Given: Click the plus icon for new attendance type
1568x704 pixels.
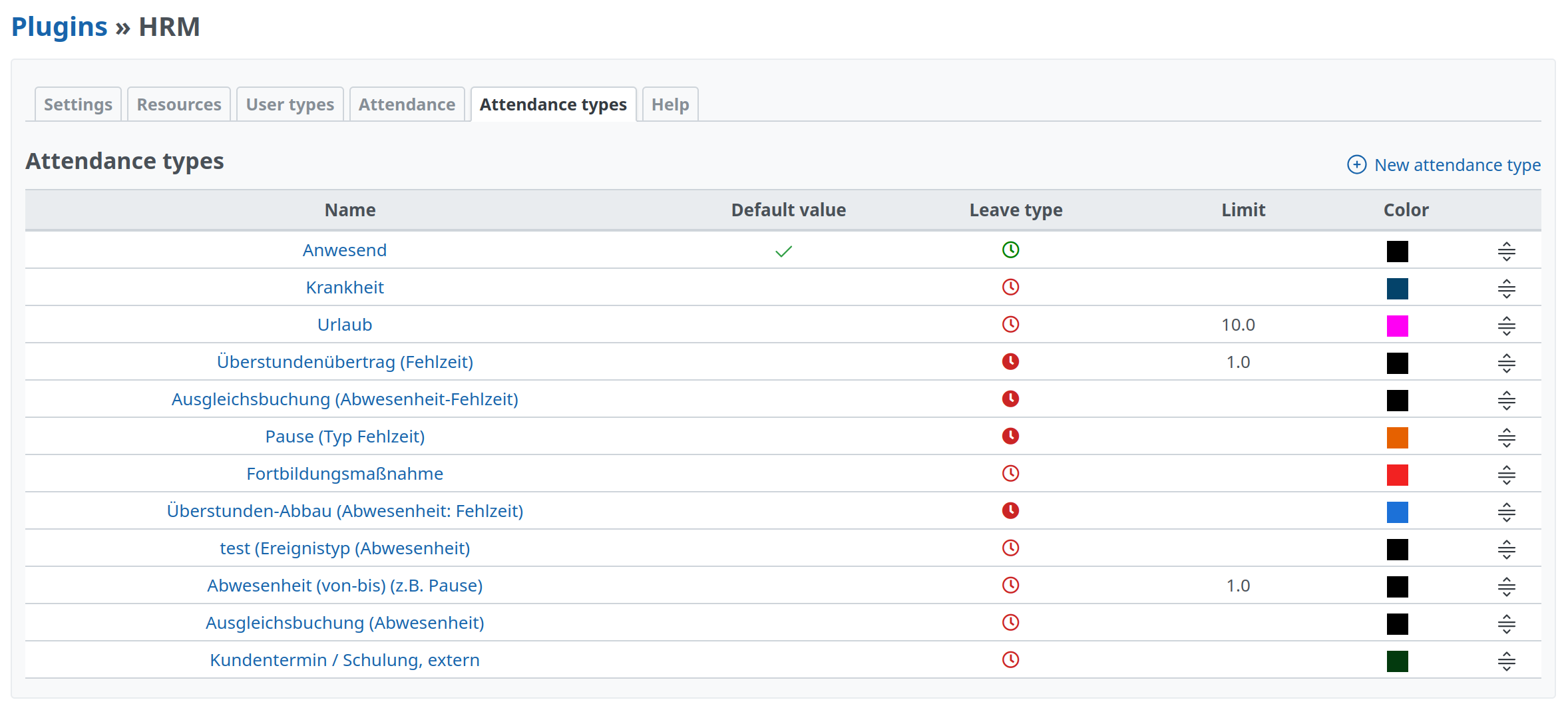Looking at the screenshot, I should pyautogui.click(x=1356, y=164).
